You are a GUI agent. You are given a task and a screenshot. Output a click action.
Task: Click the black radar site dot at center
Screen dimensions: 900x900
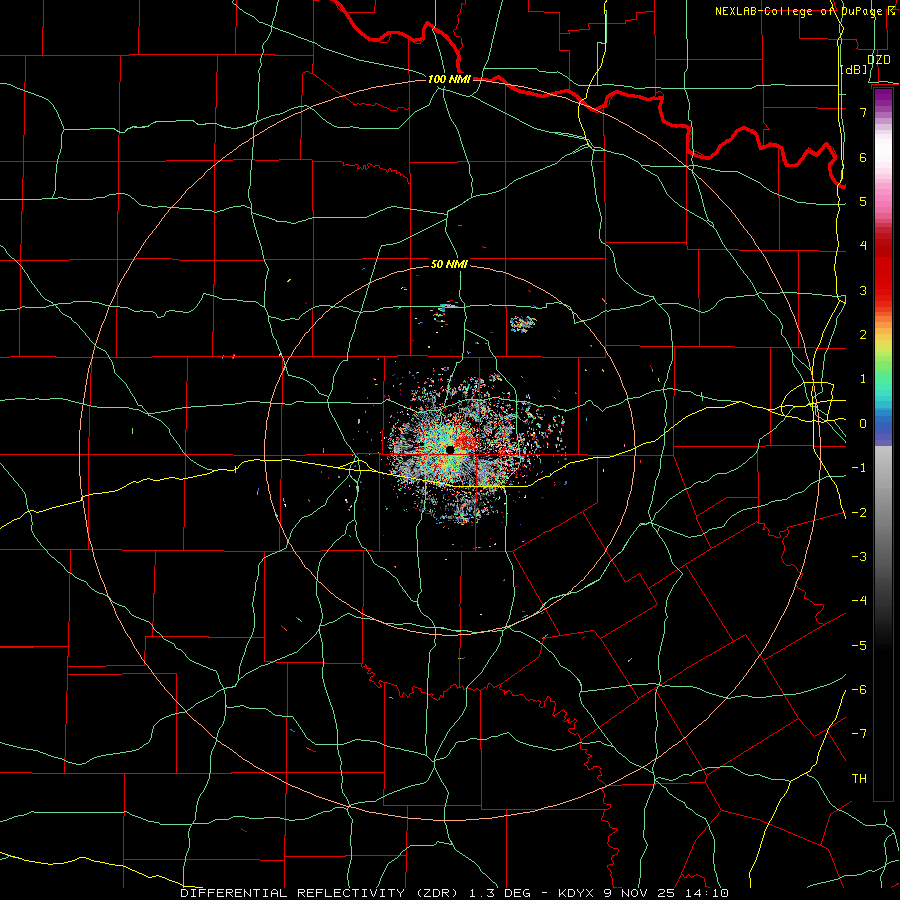tap(450, 449)
